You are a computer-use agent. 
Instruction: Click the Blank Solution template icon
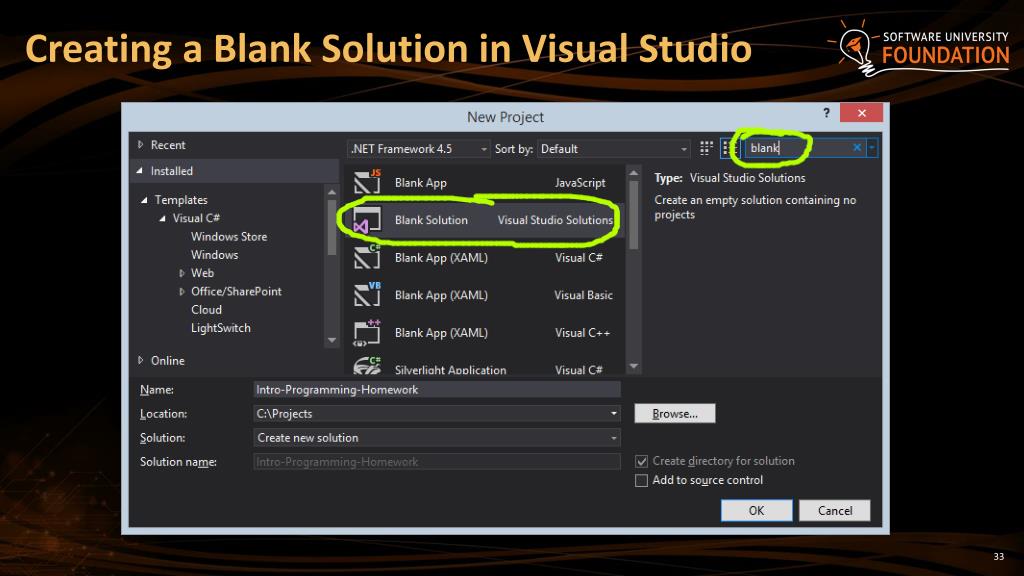click(366, 220)
